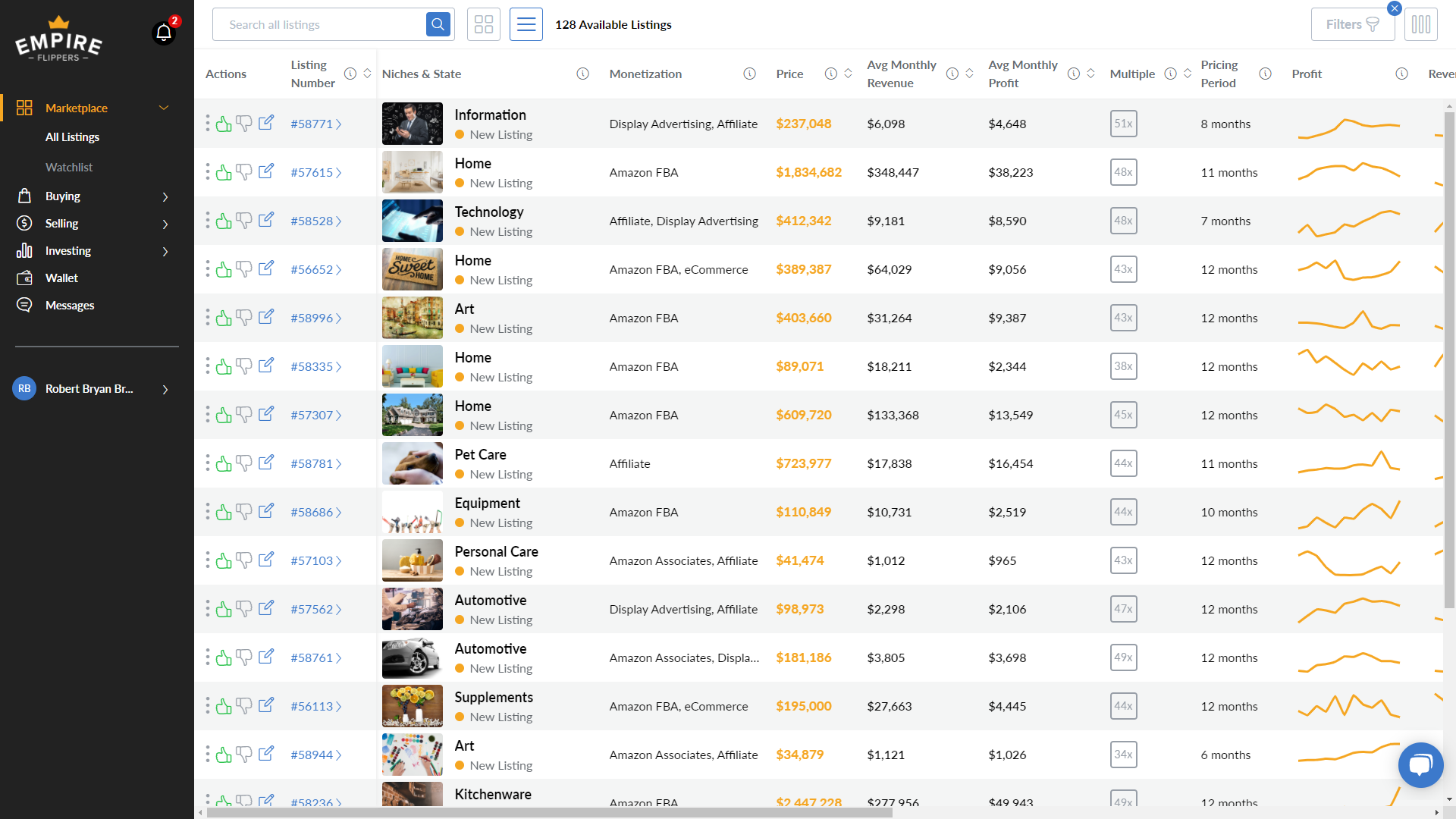Thumbs down listing #58528

point(244,221)
